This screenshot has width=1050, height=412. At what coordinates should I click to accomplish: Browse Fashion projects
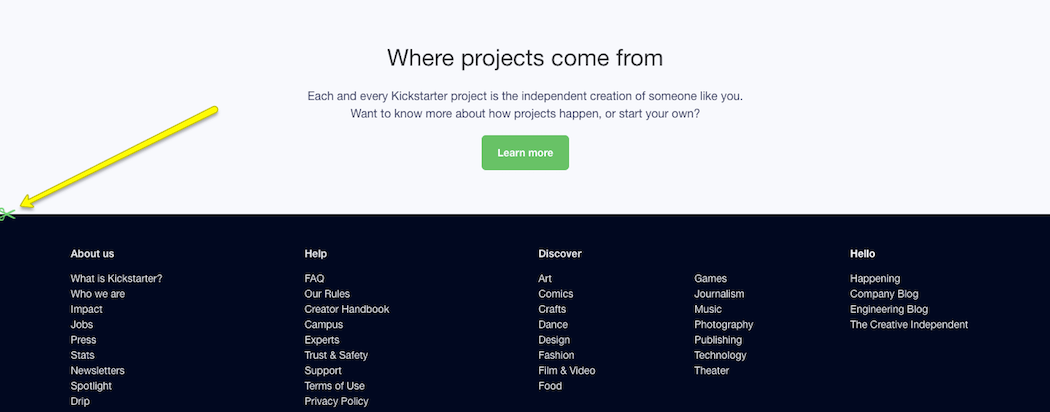click(556, 356)
